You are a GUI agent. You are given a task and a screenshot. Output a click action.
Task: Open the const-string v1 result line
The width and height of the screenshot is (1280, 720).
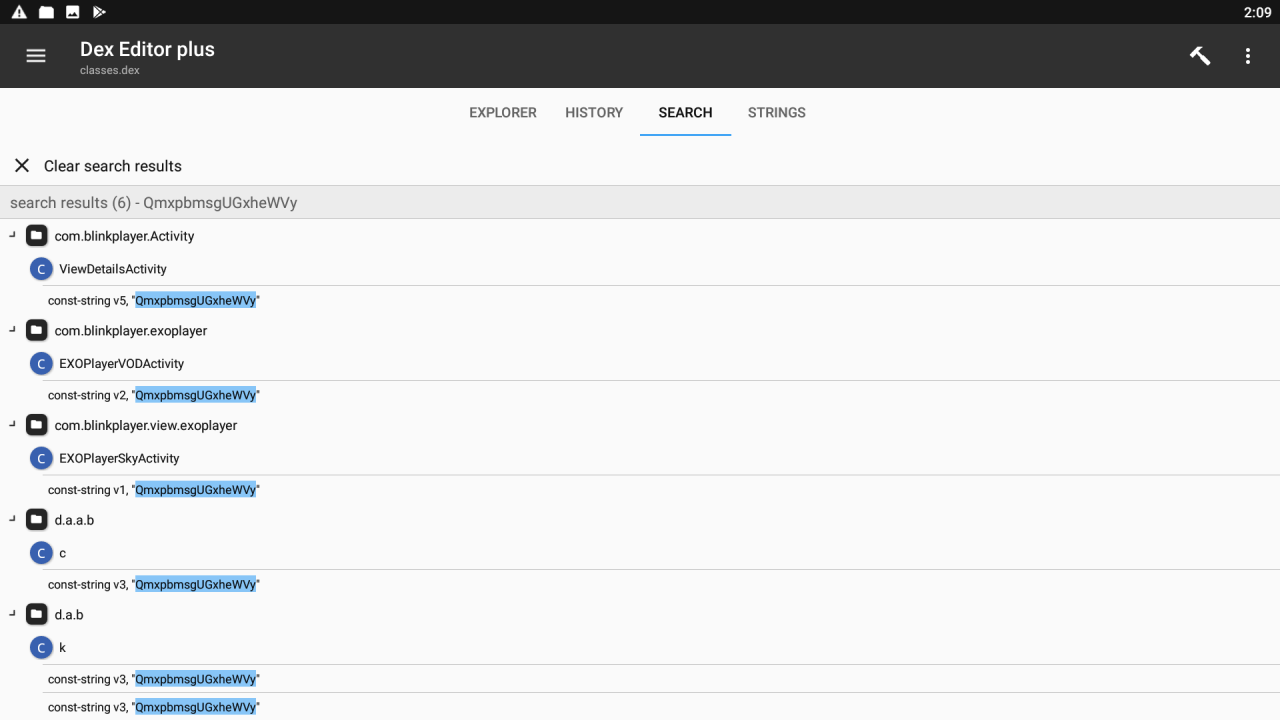154,490
